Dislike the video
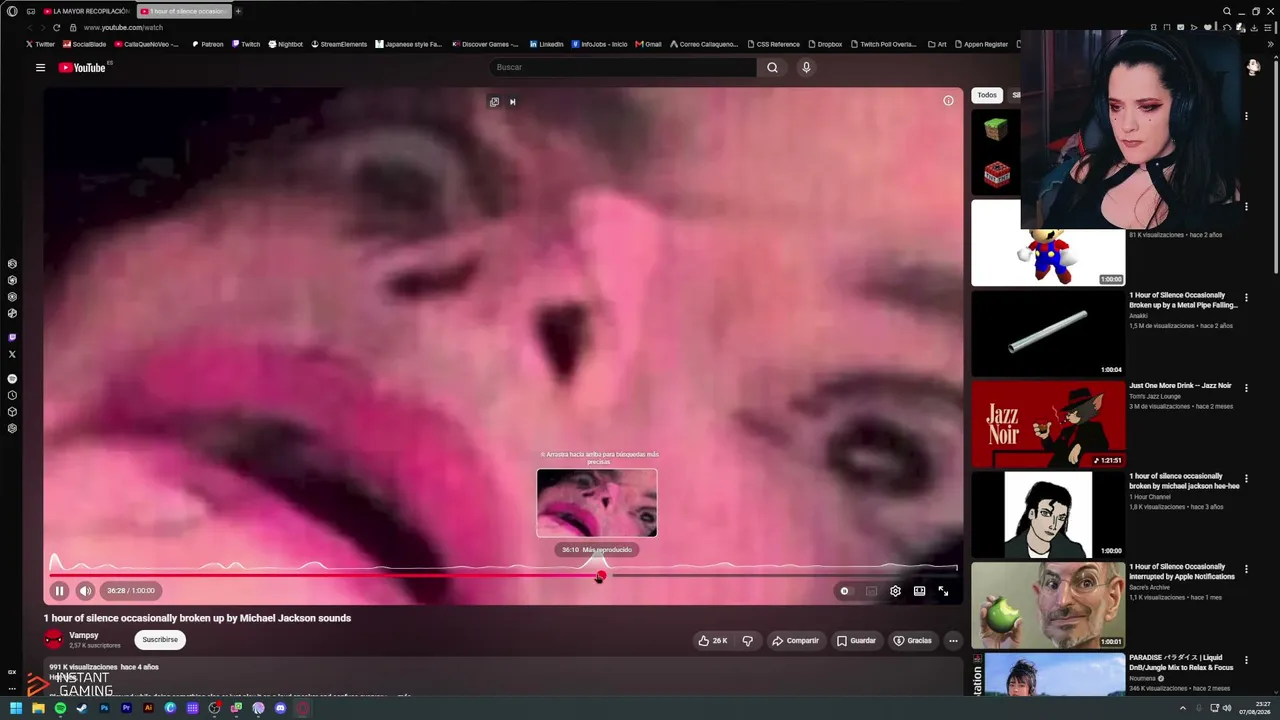Viewport: 1280px width, 720px height. click(x=747, y=640)
